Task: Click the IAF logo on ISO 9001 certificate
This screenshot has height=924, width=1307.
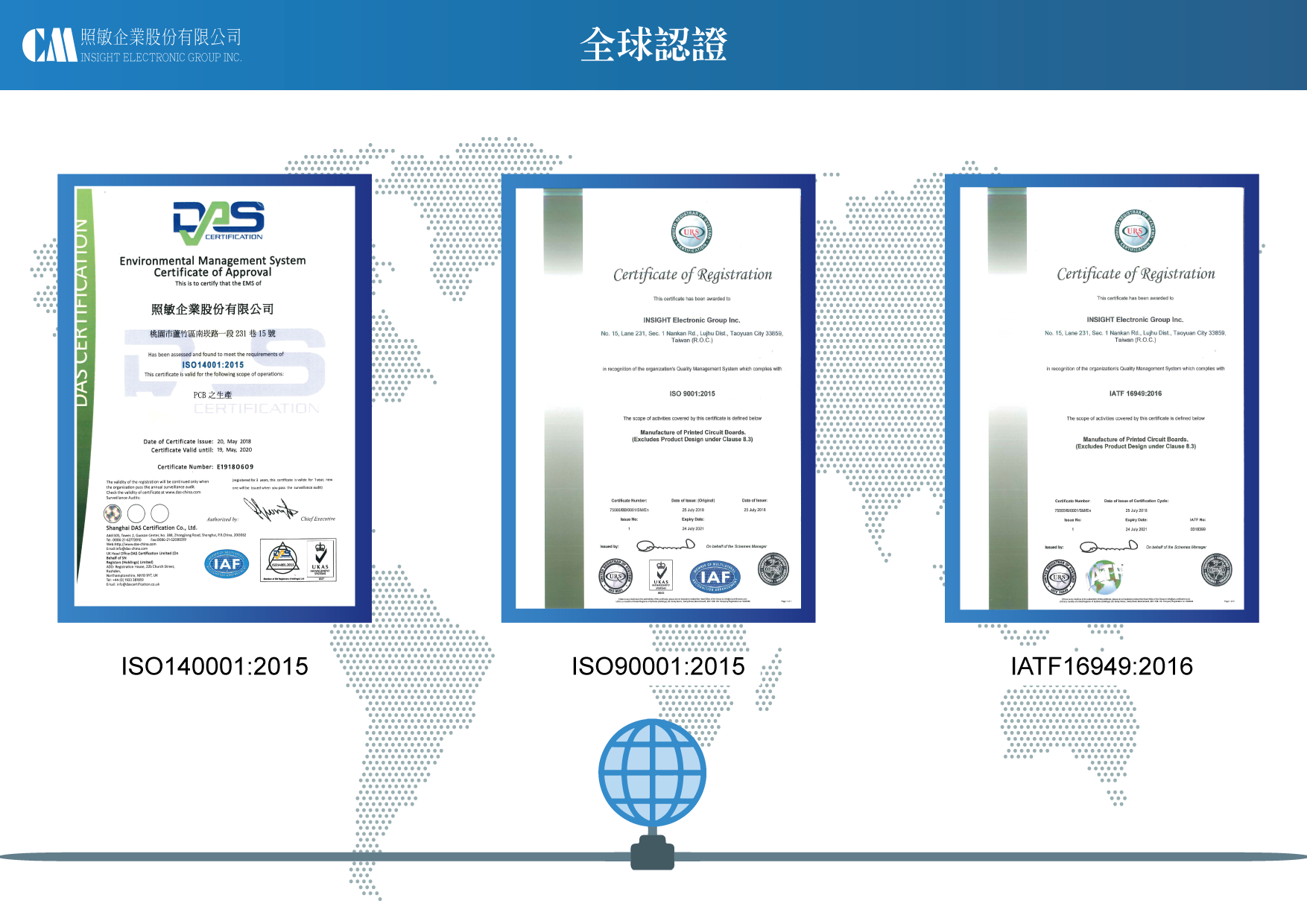Action: pos(715,576)
